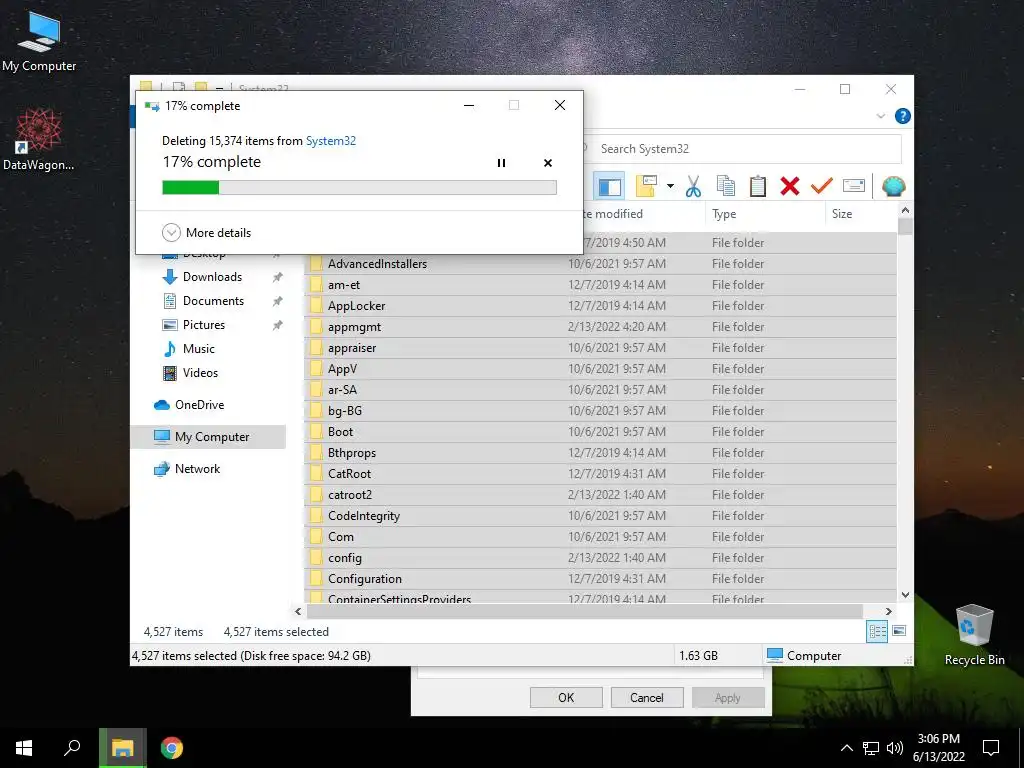Select the Bthprops folder
The width and height of the screenshot is (1024, 768).
pos(600,453)
